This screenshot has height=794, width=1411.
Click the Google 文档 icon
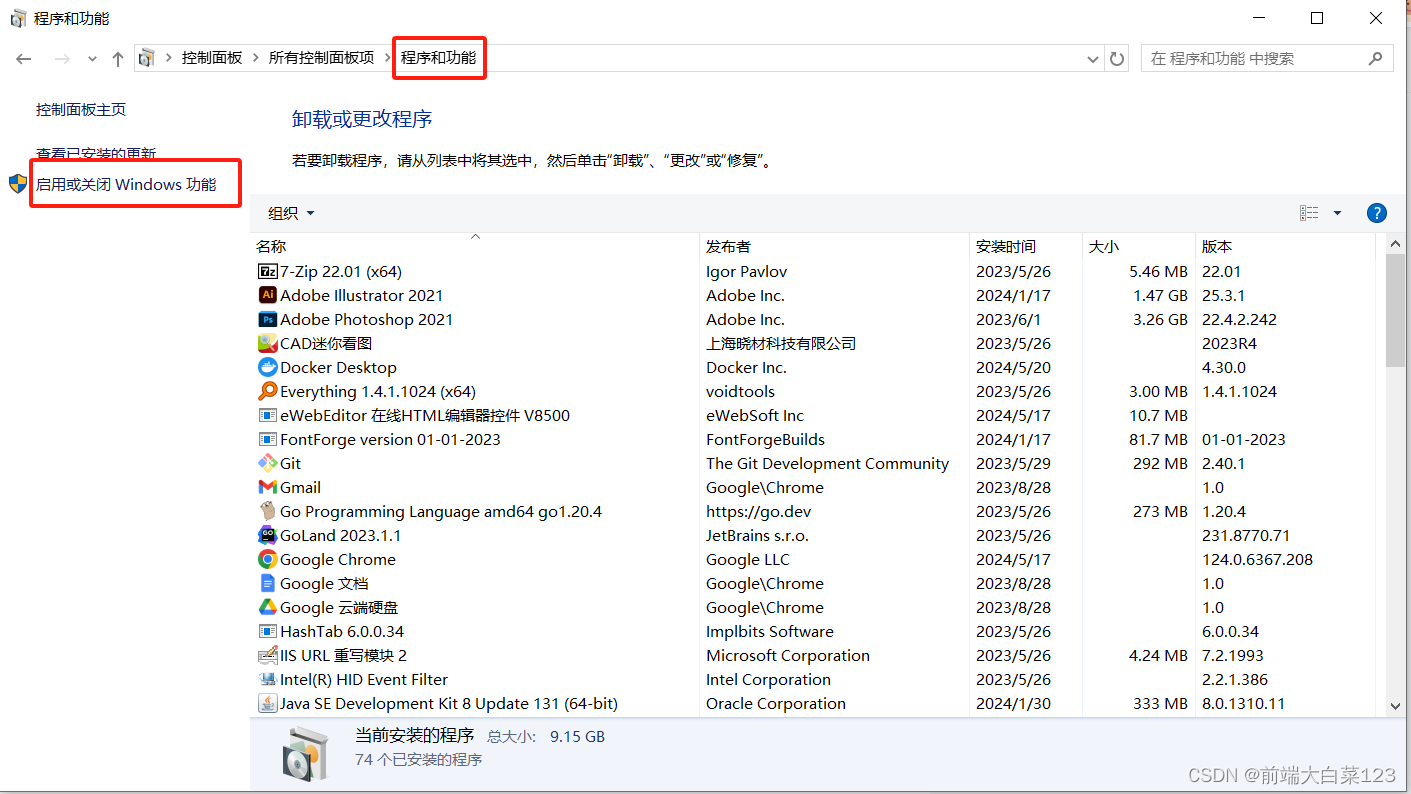[267, 583]
